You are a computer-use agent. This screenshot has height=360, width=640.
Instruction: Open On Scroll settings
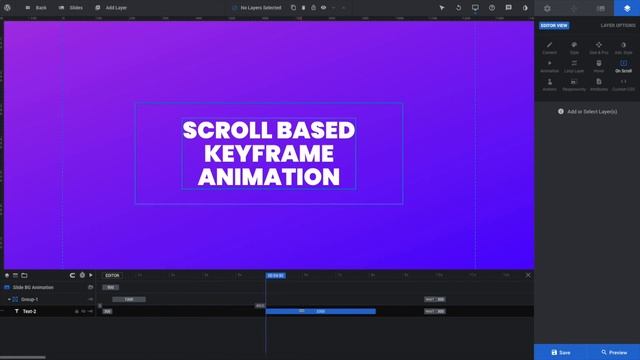(x=623, y=66)
